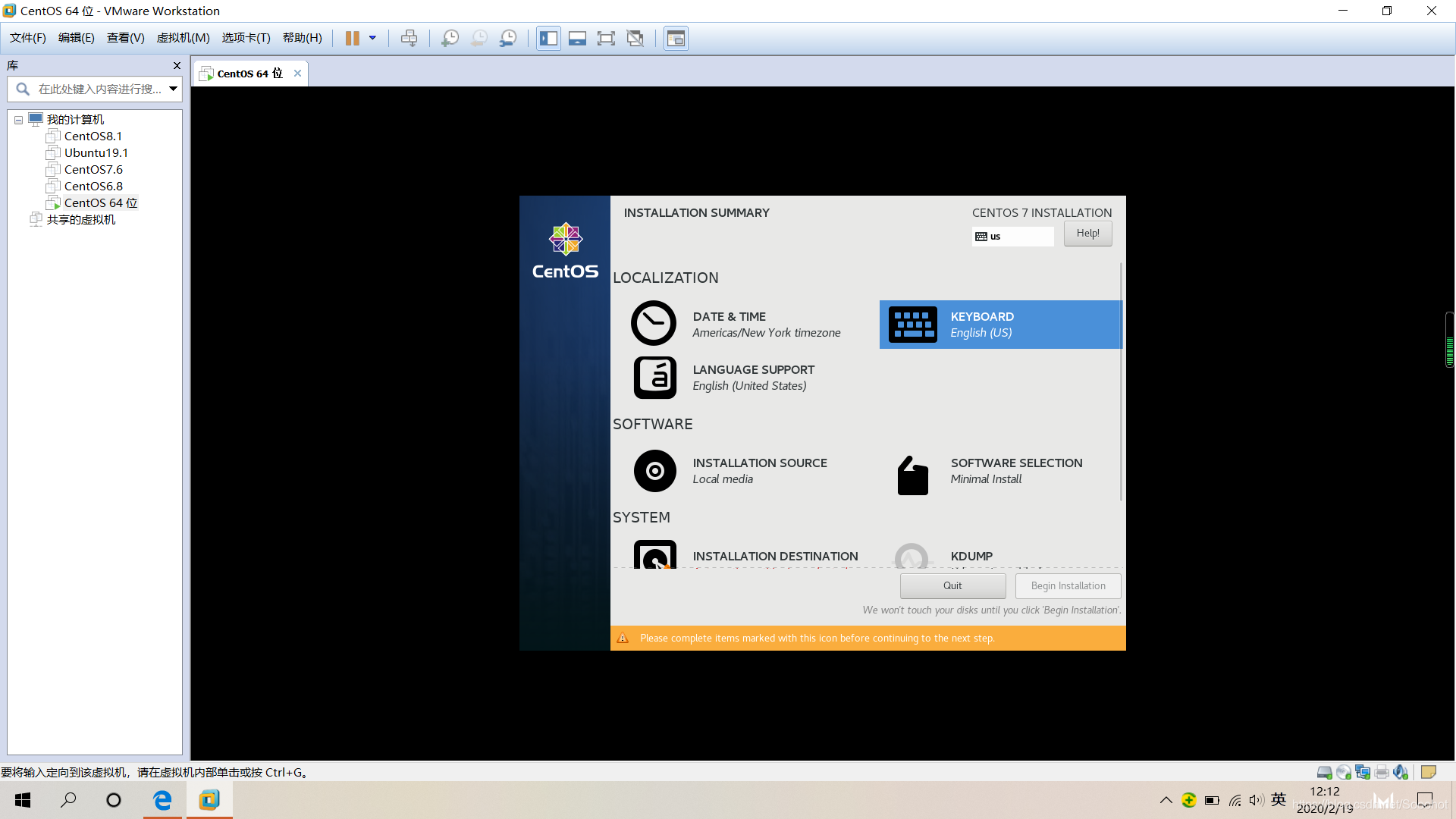Send Ctrl+Alt+Del to the virtual machine
The image size is (1456, 819).
[409, 39]
